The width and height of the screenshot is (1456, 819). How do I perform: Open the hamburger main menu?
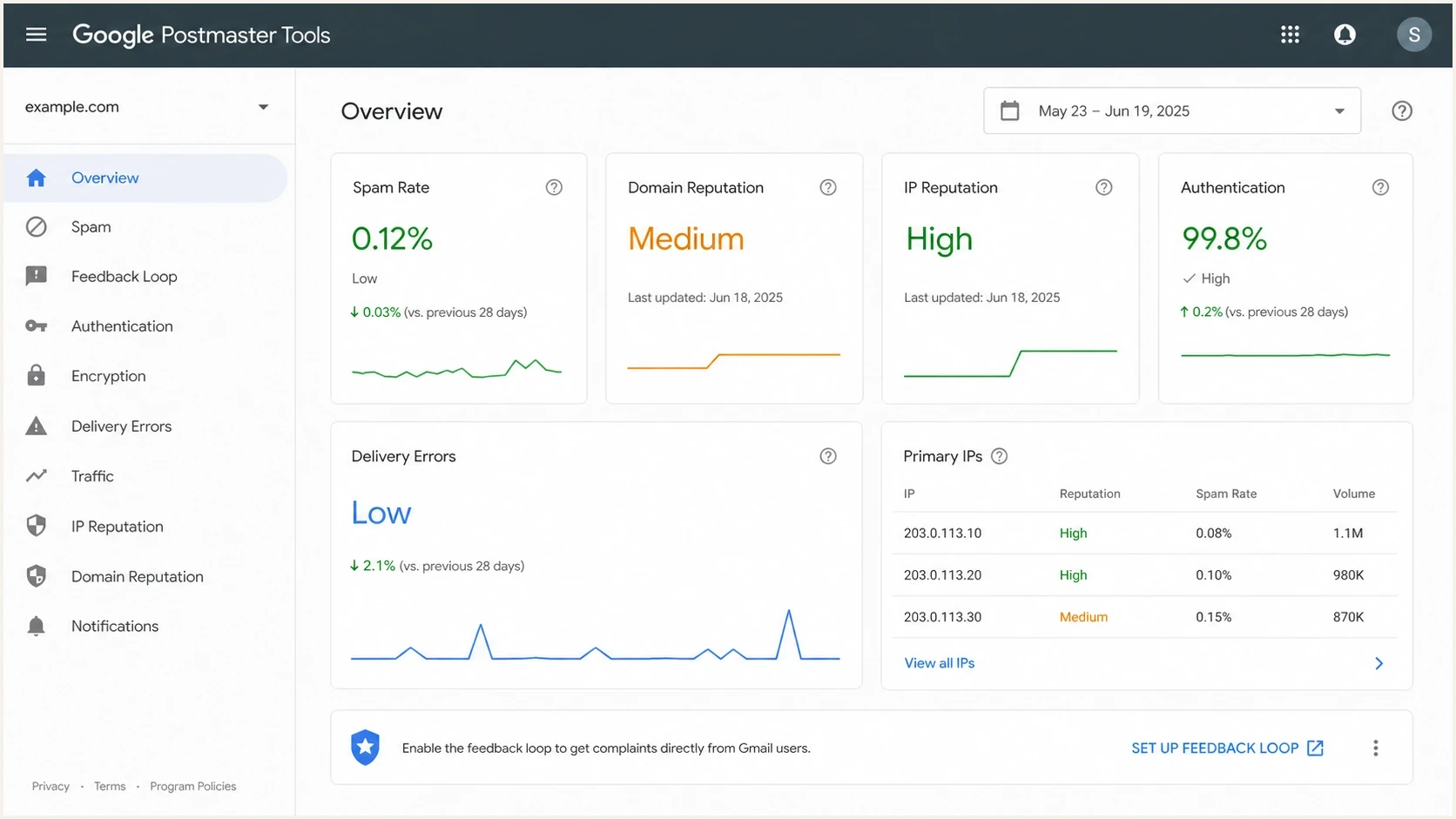click(x=36, y=35)
